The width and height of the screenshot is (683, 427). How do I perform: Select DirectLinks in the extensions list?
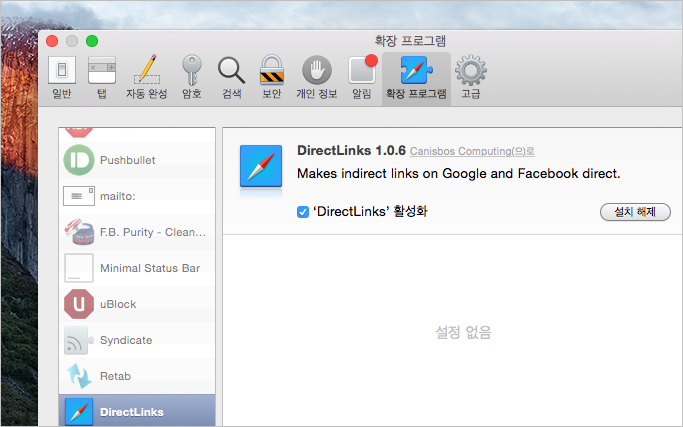137,411
